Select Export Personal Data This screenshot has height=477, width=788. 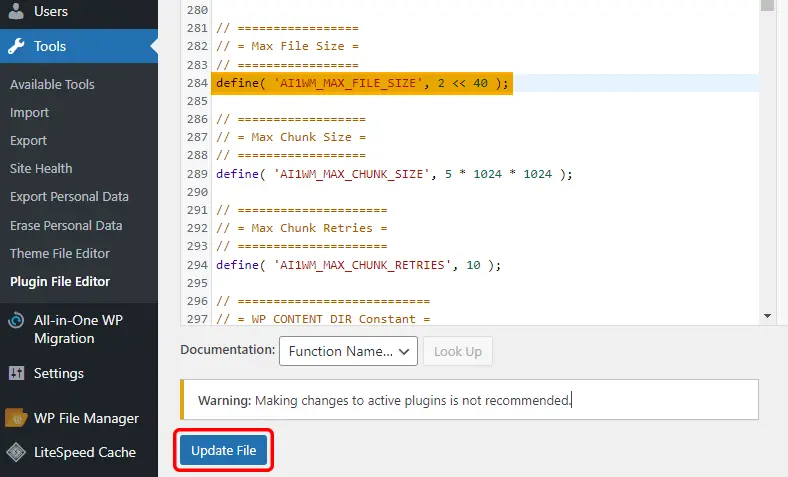click(69, 197)
